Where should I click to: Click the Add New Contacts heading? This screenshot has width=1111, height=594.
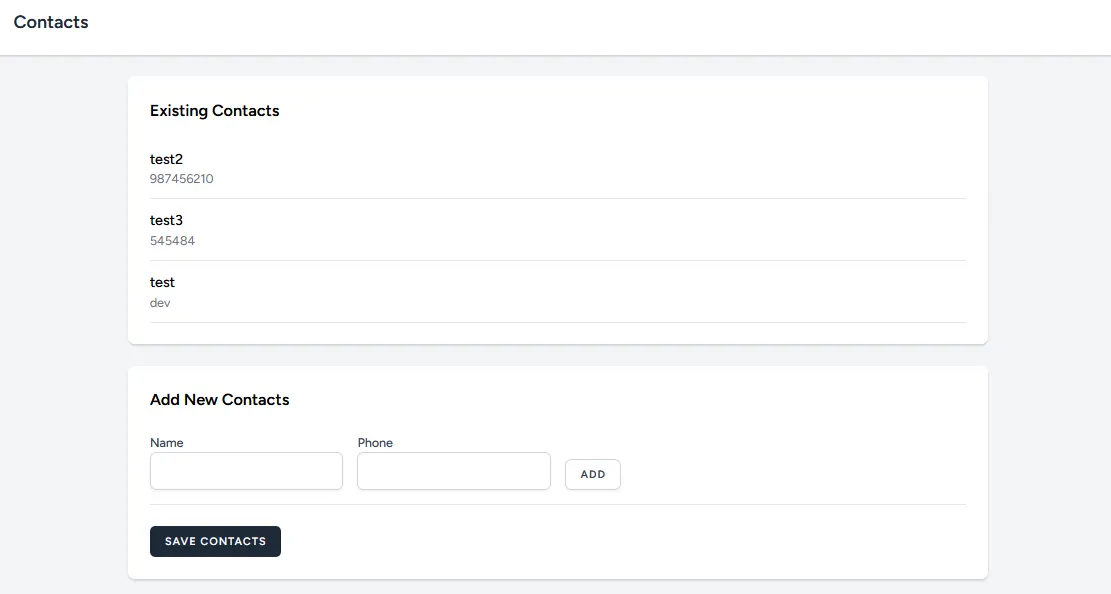click(x=219, y=399)
